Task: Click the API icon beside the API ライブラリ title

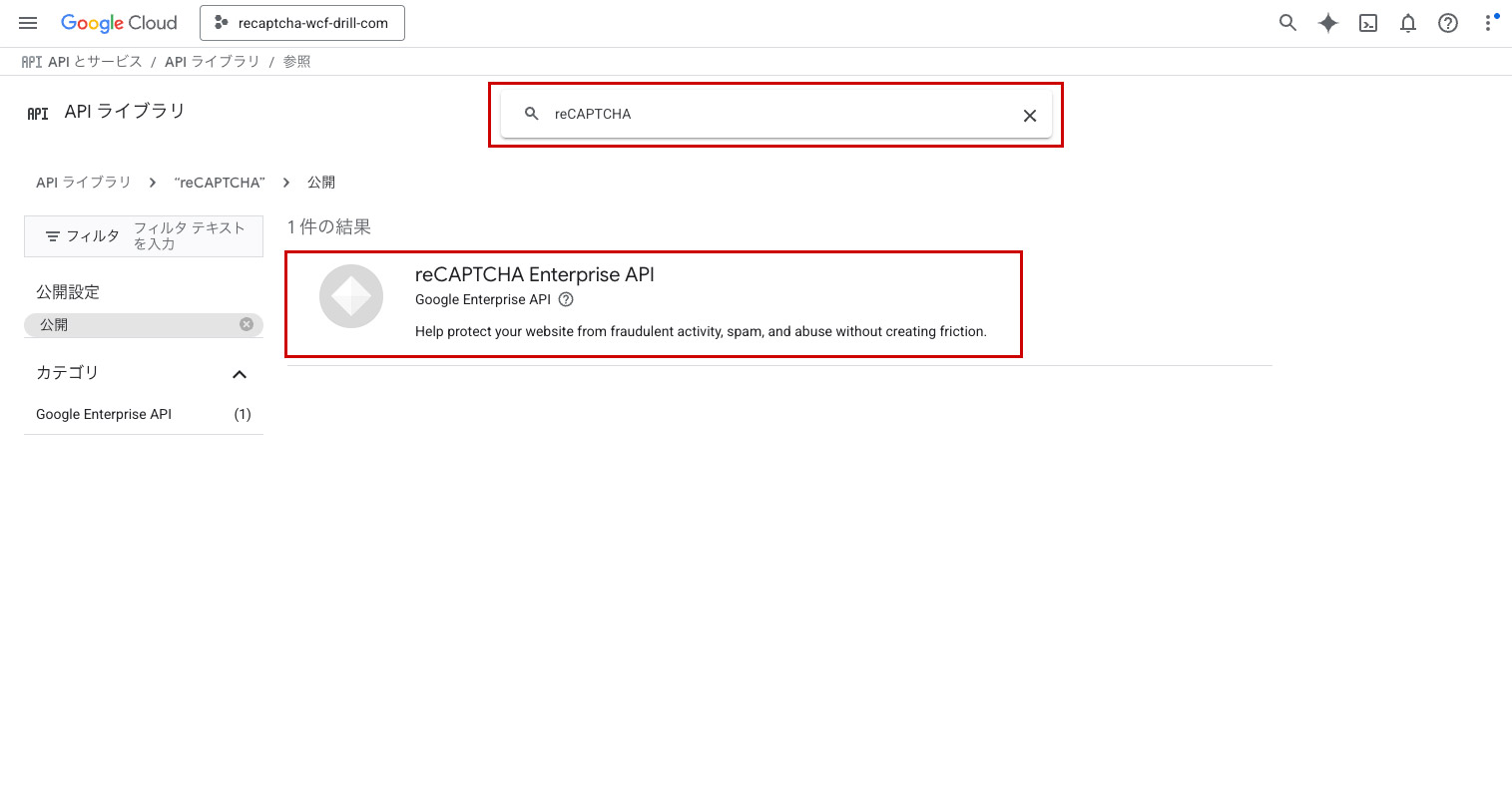Action: (x=38, y=114)
